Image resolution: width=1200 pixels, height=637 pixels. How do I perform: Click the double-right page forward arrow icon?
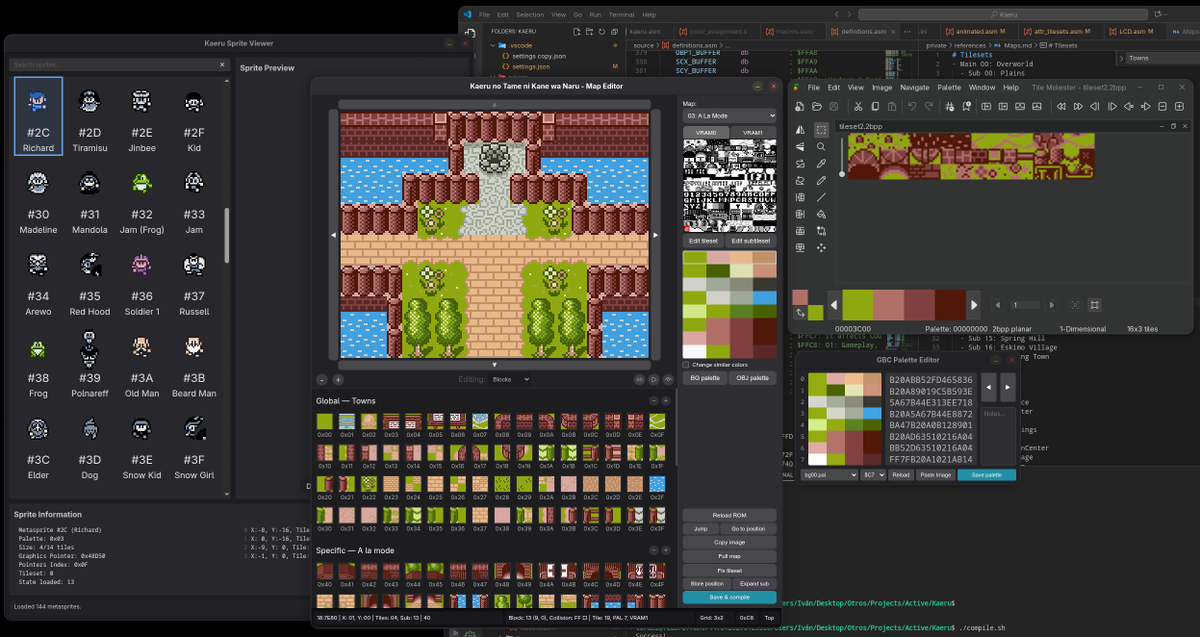point(1078,106)
